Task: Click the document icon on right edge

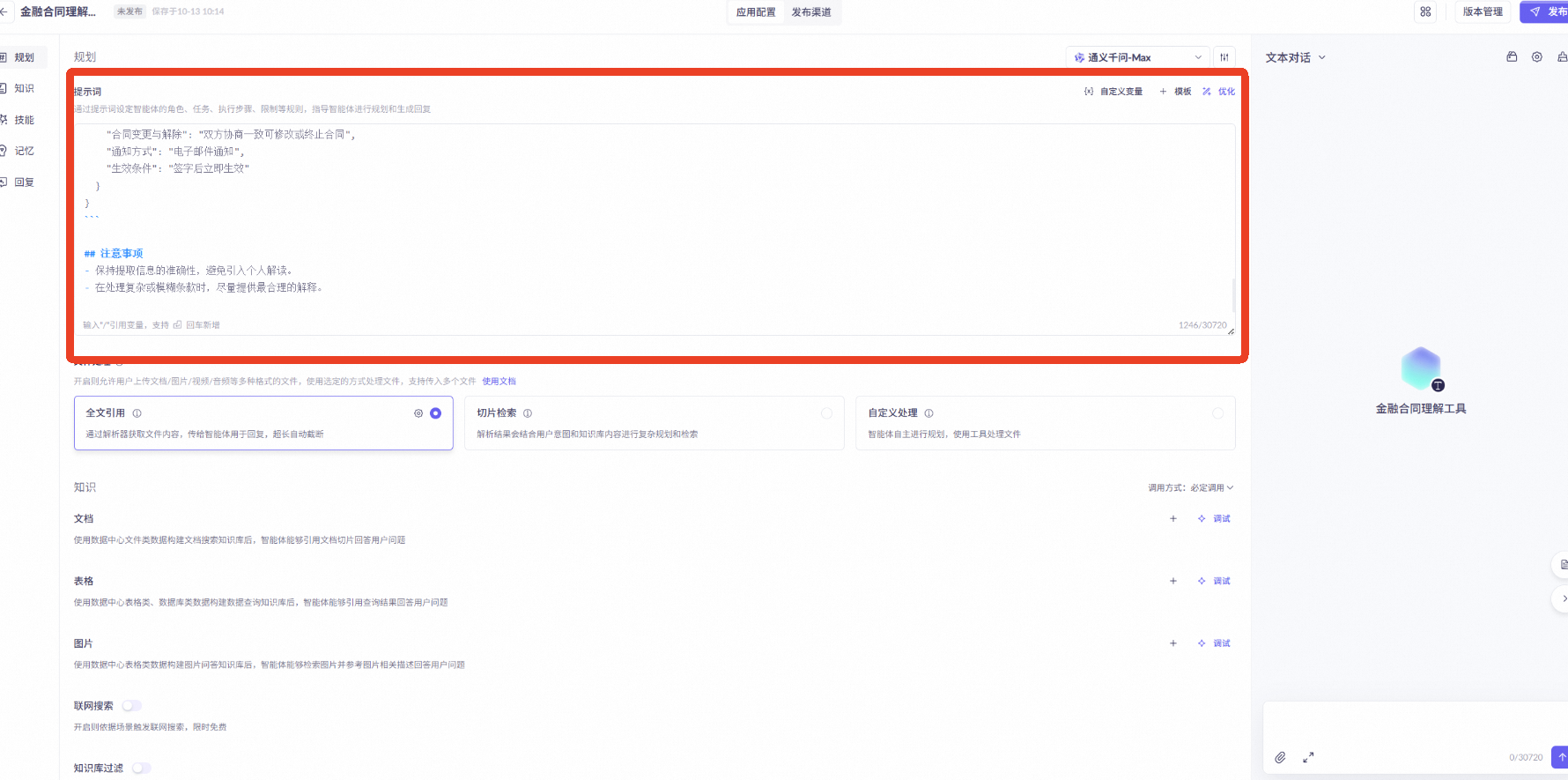Action: pyautogui.click(x=1562, y=565)
